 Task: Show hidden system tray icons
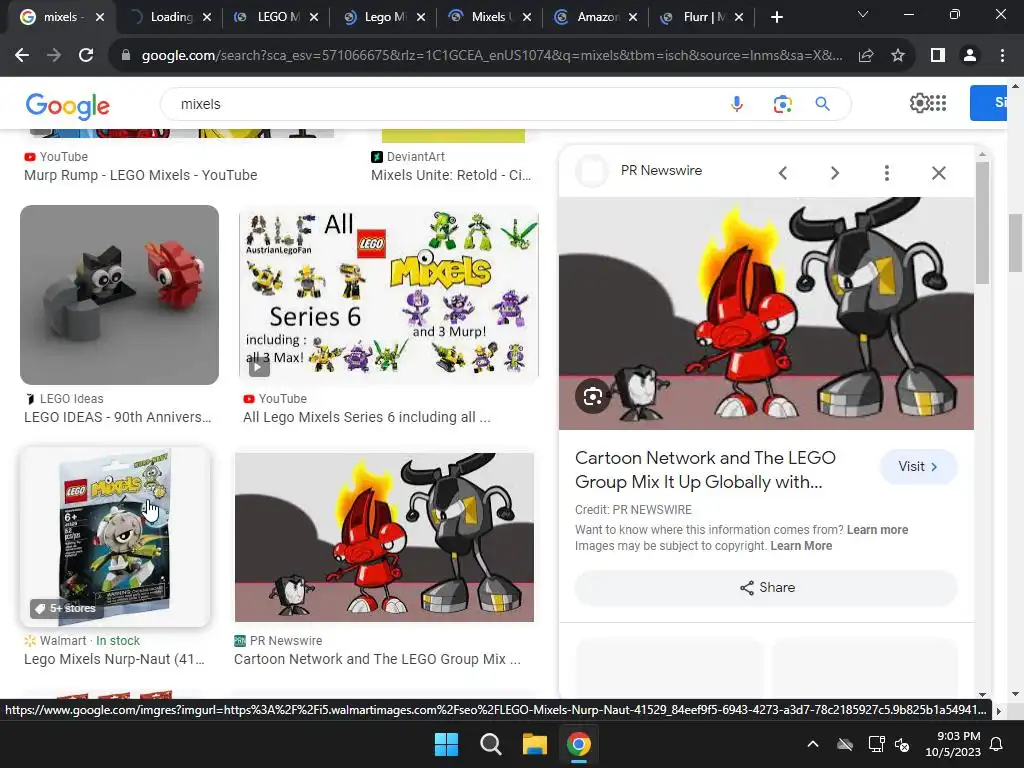[812, 744]
